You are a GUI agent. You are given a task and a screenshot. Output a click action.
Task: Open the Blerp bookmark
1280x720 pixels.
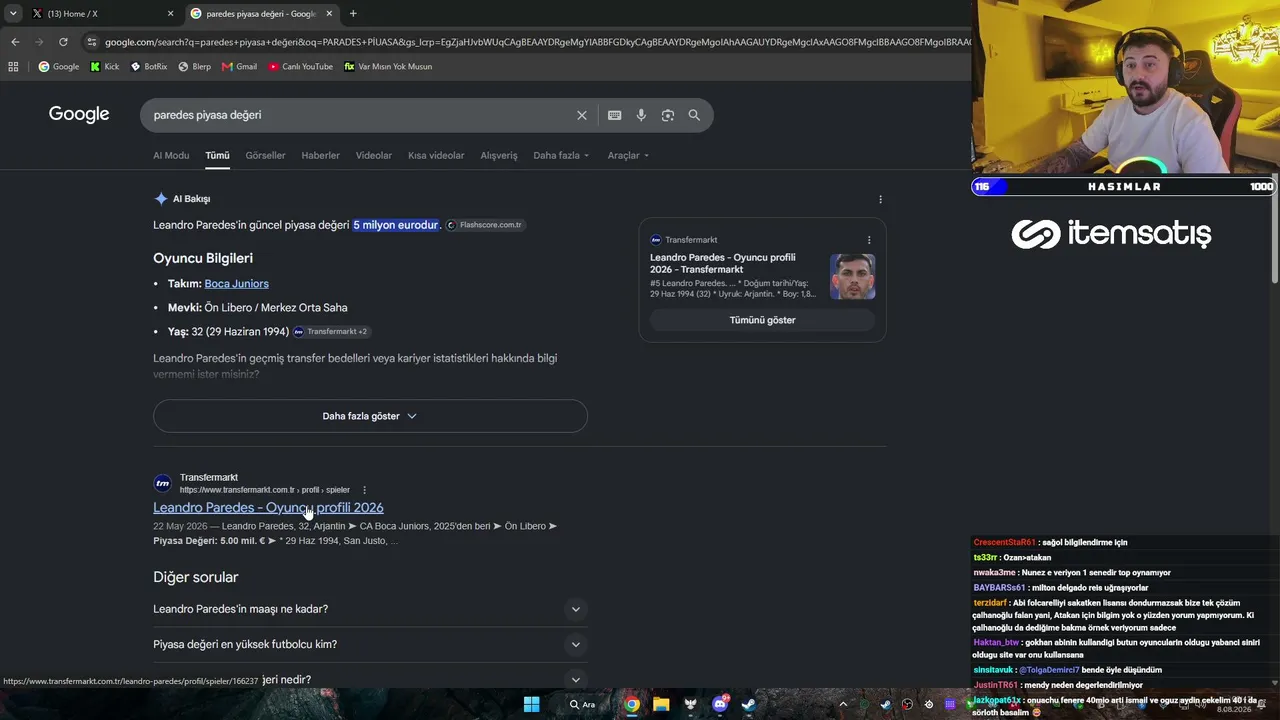pos(195,67)
